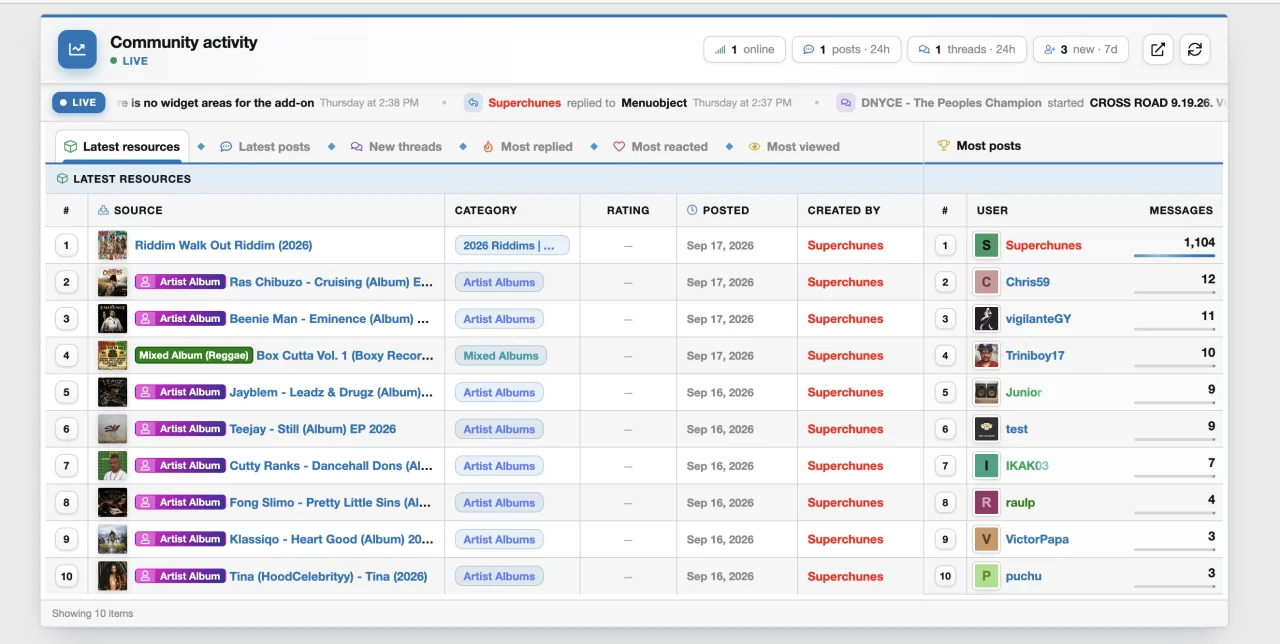
Task: Click Tina (HoodCelebrityy) cover thumbnail
Action: [112, 576]
